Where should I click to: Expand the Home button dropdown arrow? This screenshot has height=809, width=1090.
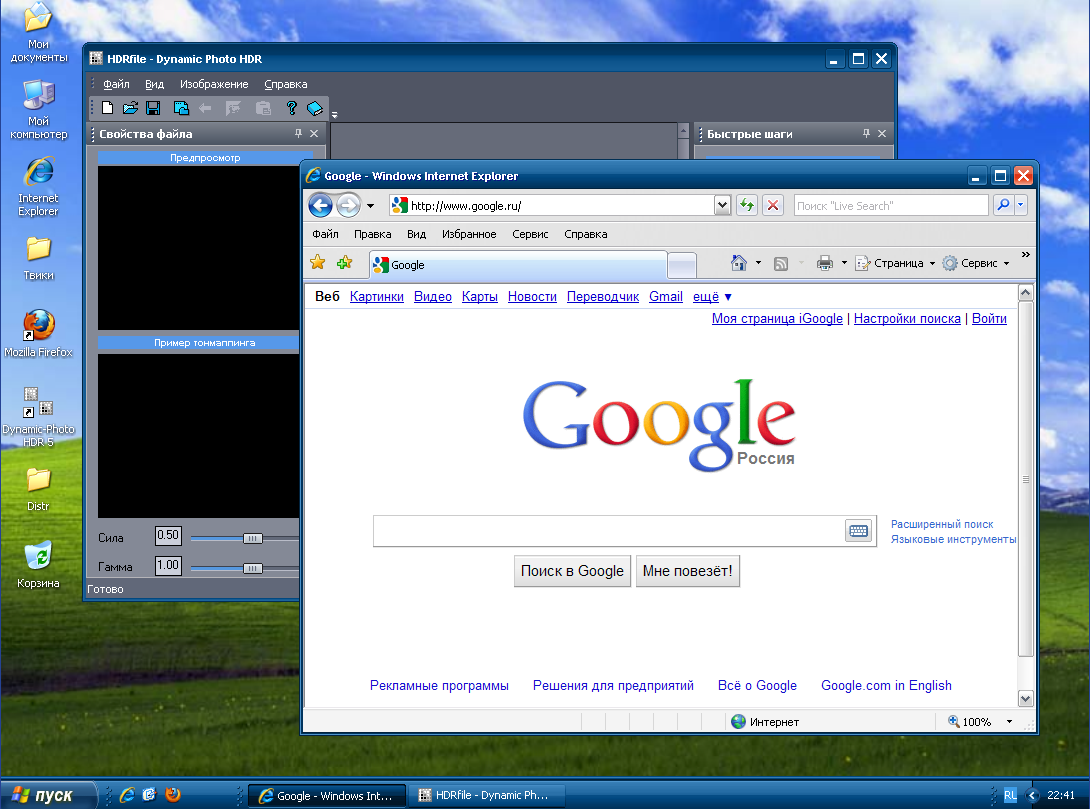[758, 263]
